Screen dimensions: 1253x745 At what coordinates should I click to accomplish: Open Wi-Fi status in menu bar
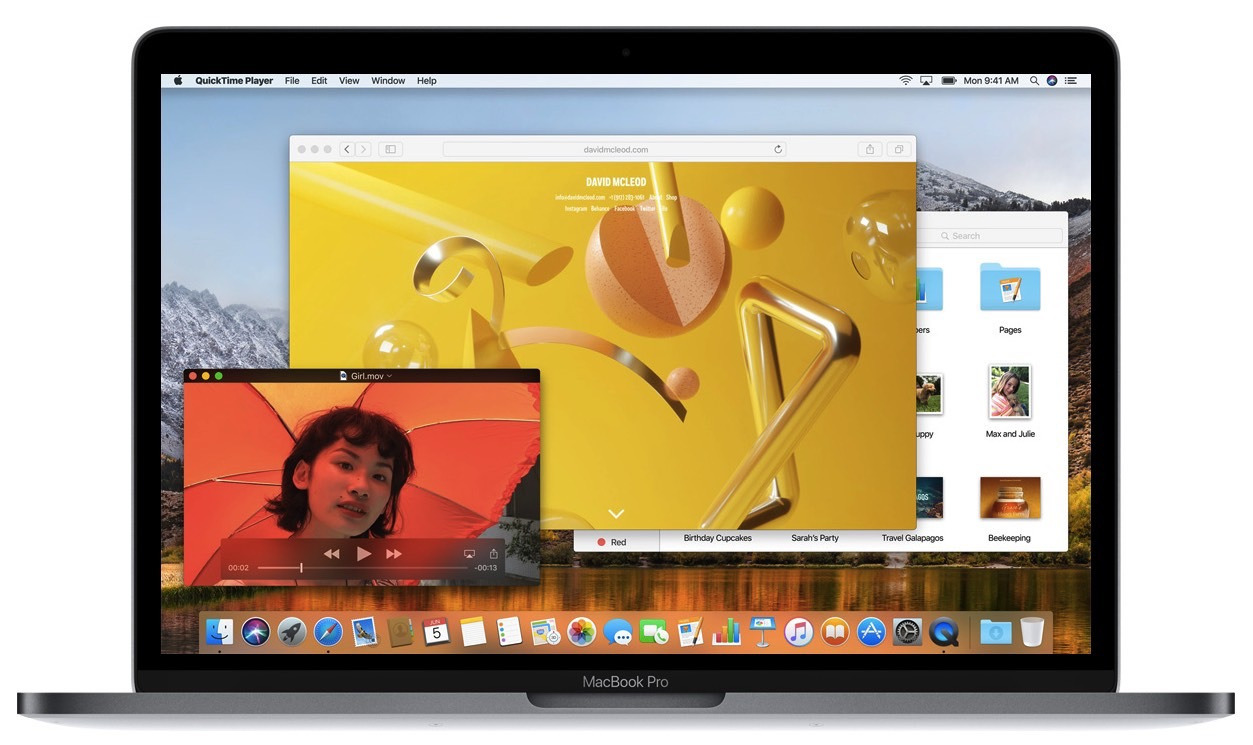906,81
